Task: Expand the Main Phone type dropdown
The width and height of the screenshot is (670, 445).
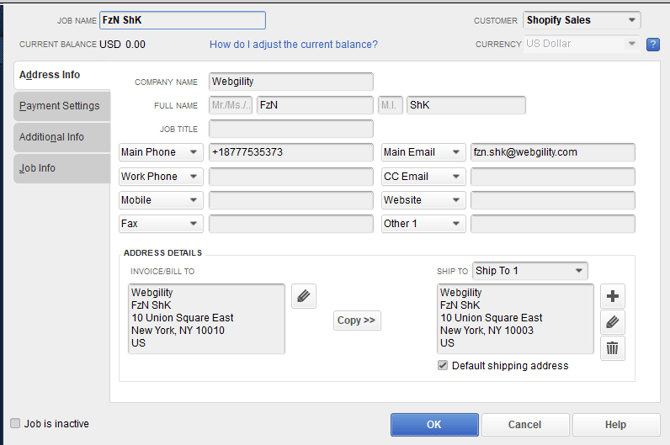Action: [161, 152]
